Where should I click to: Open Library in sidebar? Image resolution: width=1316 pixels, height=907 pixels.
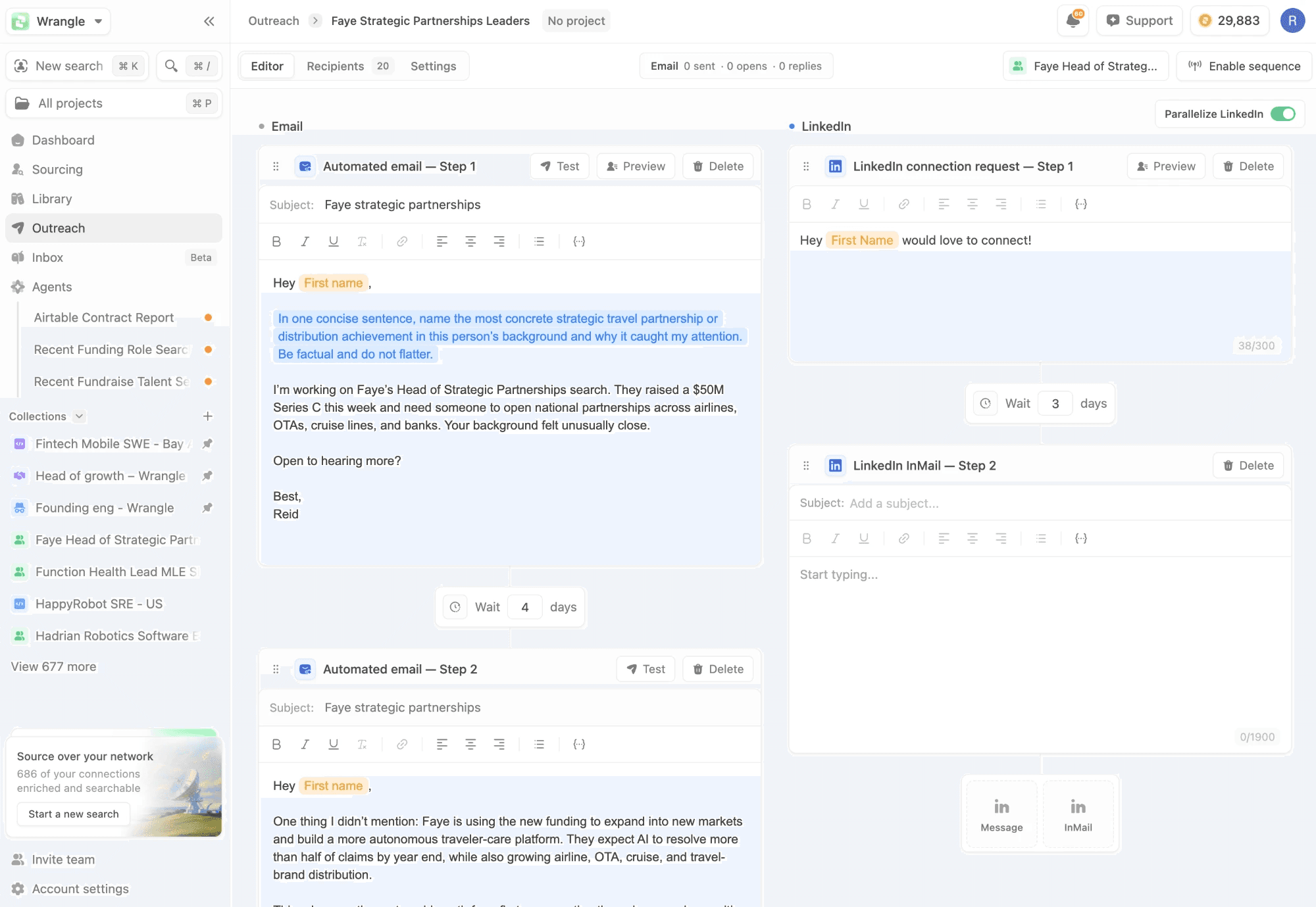[x=114, y=199]
